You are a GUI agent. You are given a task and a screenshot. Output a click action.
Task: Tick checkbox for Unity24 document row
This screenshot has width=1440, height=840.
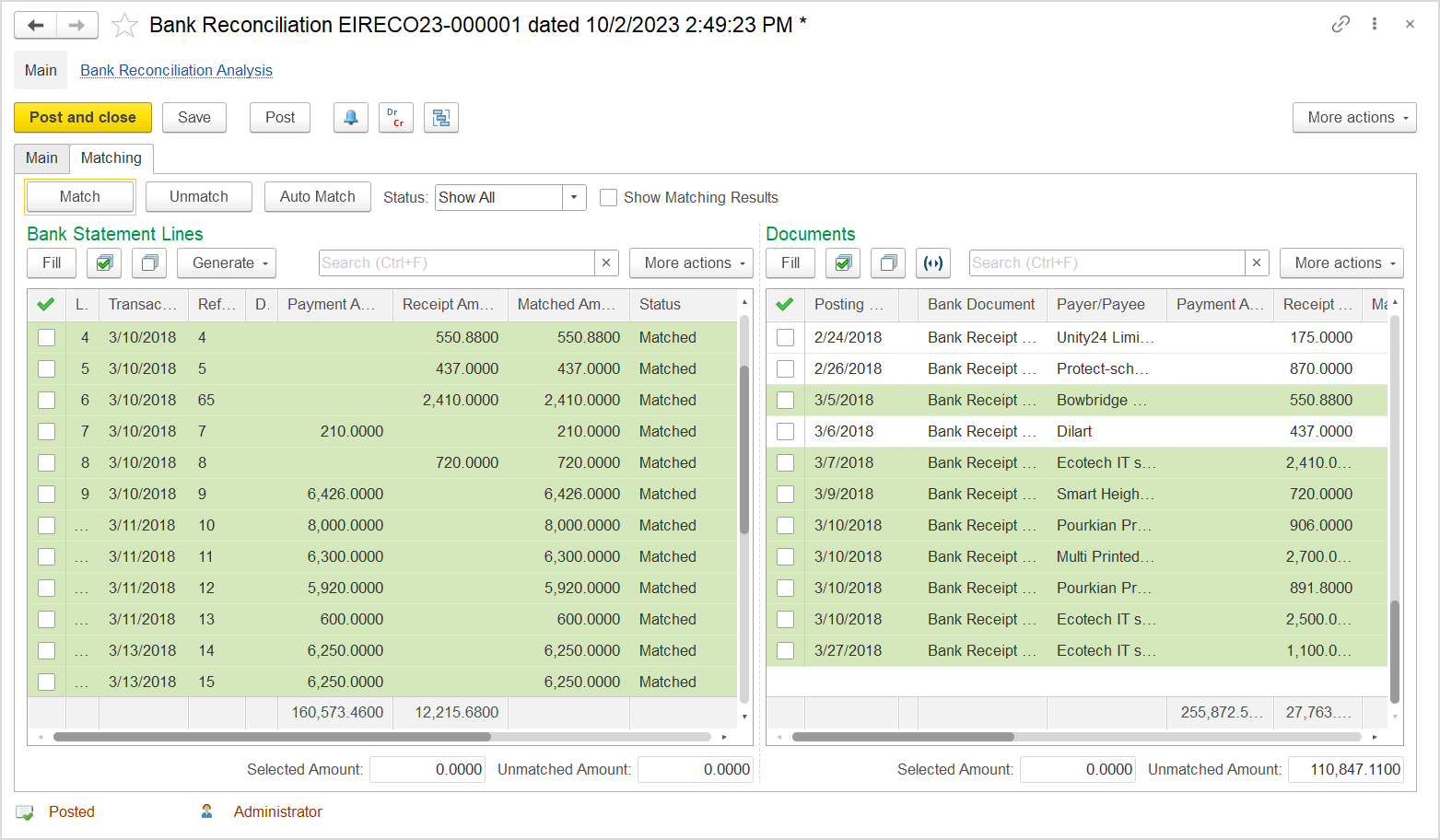[x=785, y=337]
